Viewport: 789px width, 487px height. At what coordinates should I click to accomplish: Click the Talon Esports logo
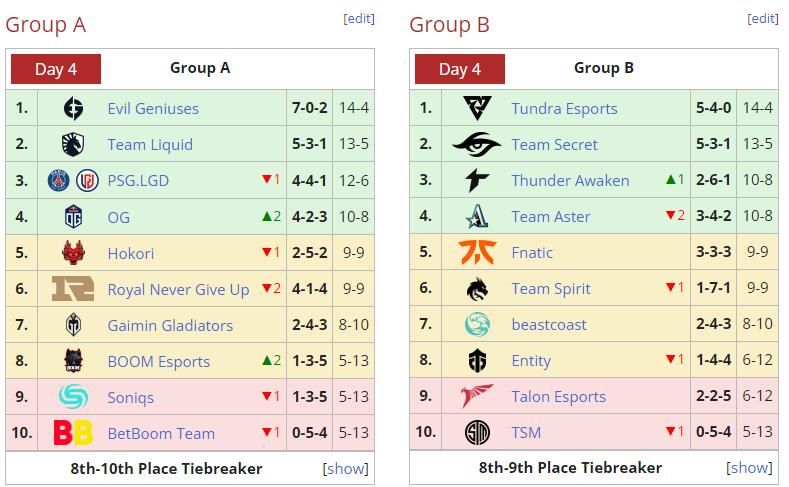tap(477, 396)
